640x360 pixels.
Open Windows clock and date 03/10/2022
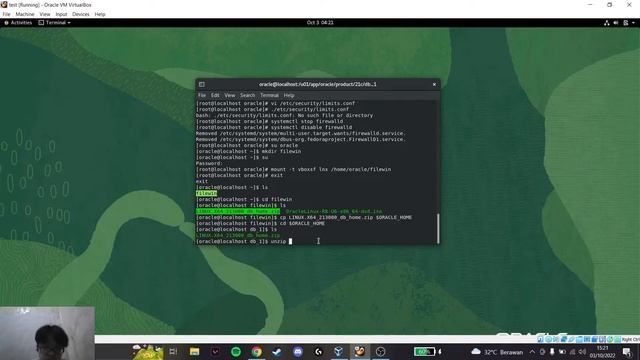(602, 352)
